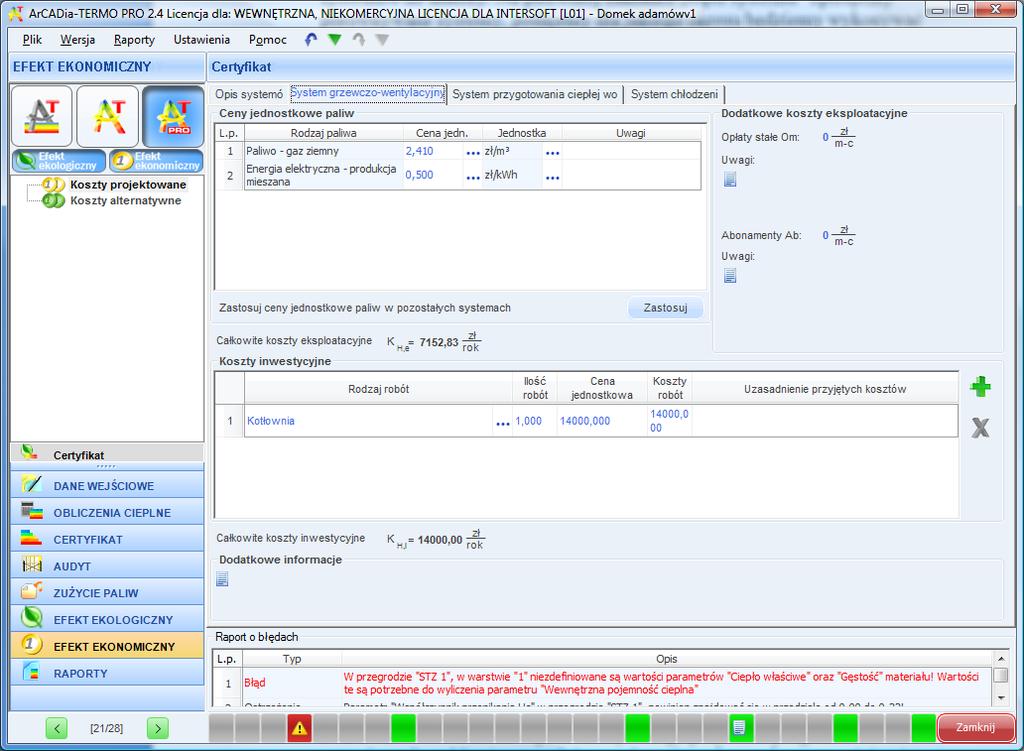
Task: Click the Zastosuj button
Action: 665,308
